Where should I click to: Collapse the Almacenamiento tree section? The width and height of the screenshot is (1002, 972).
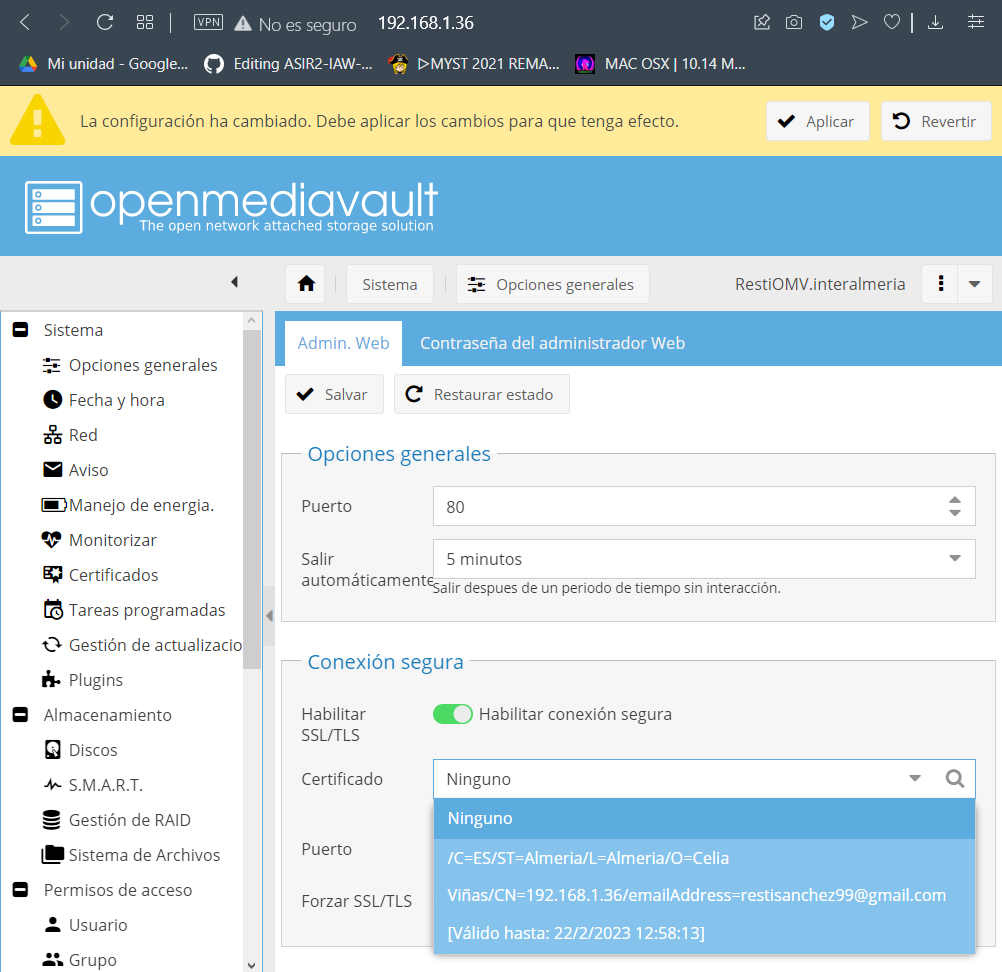pos(20,714)
